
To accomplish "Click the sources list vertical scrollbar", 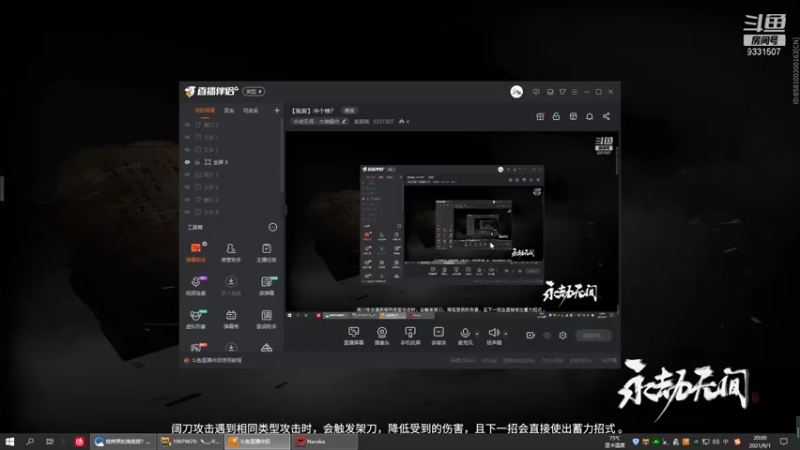I will click(282, 156).
